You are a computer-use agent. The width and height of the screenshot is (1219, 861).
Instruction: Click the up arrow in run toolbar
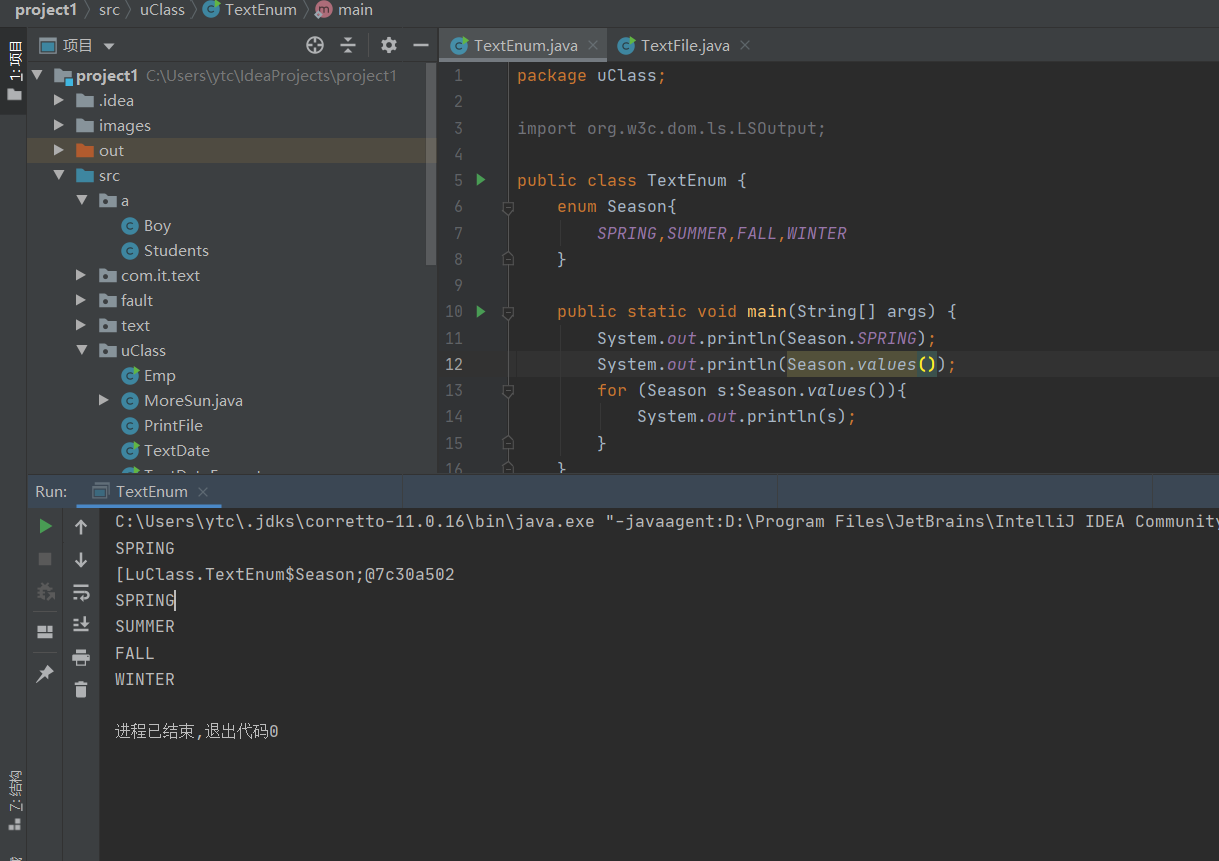(81, 527)
